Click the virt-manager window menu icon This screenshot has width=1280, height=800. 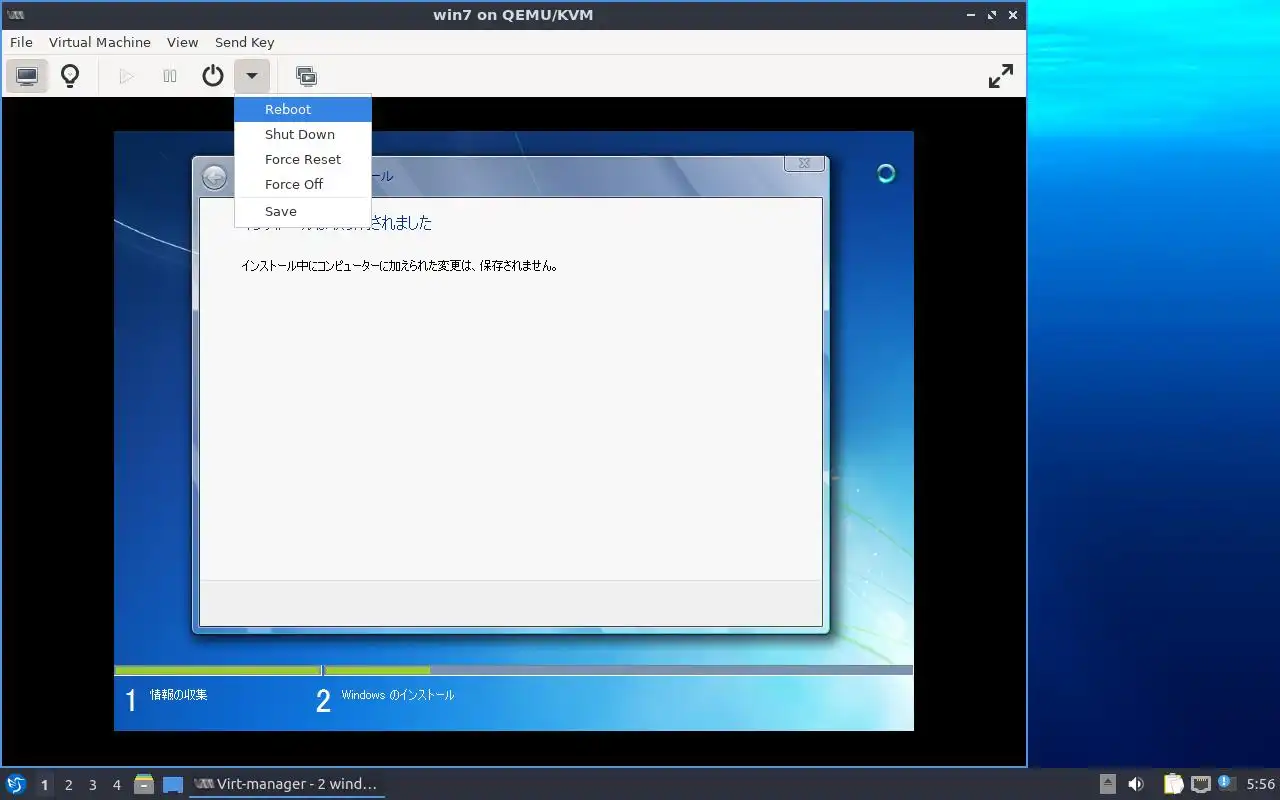coord(16,15)
